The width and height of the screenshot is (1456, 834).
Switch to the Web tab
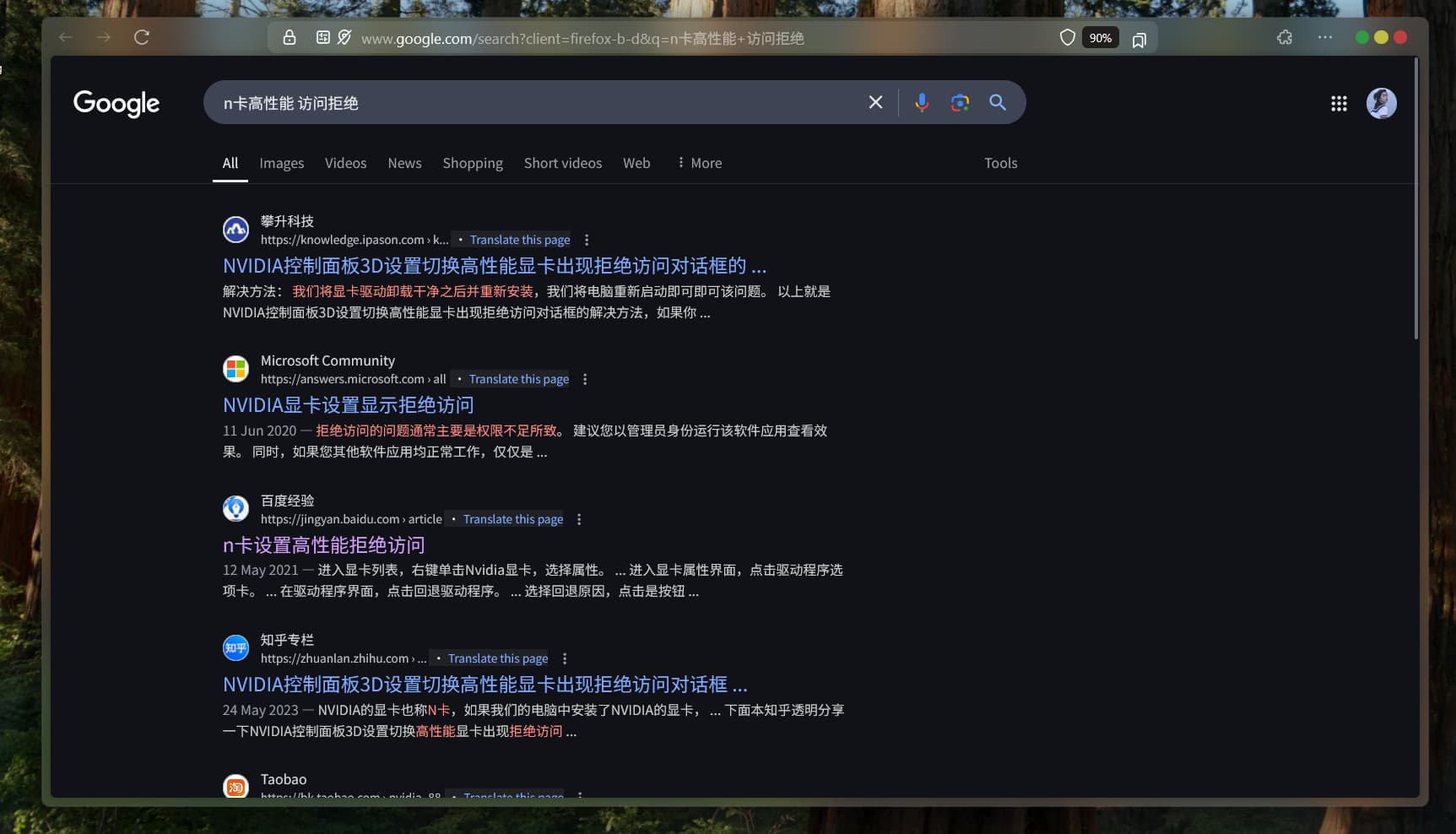pyautogui.click(x=636, y=163)
